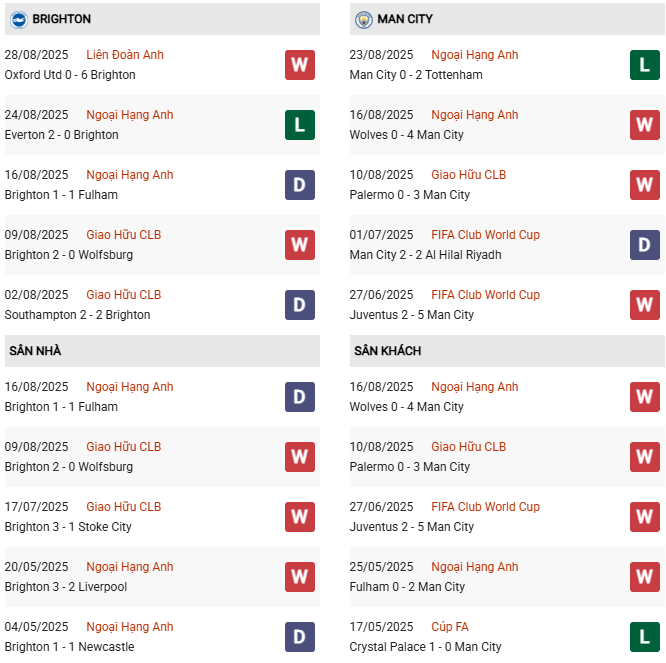Click the W badge for Brighton 3 - 2 Liverpool
Image resolution: width=666 pixels, height=663 pixels.
299,577
